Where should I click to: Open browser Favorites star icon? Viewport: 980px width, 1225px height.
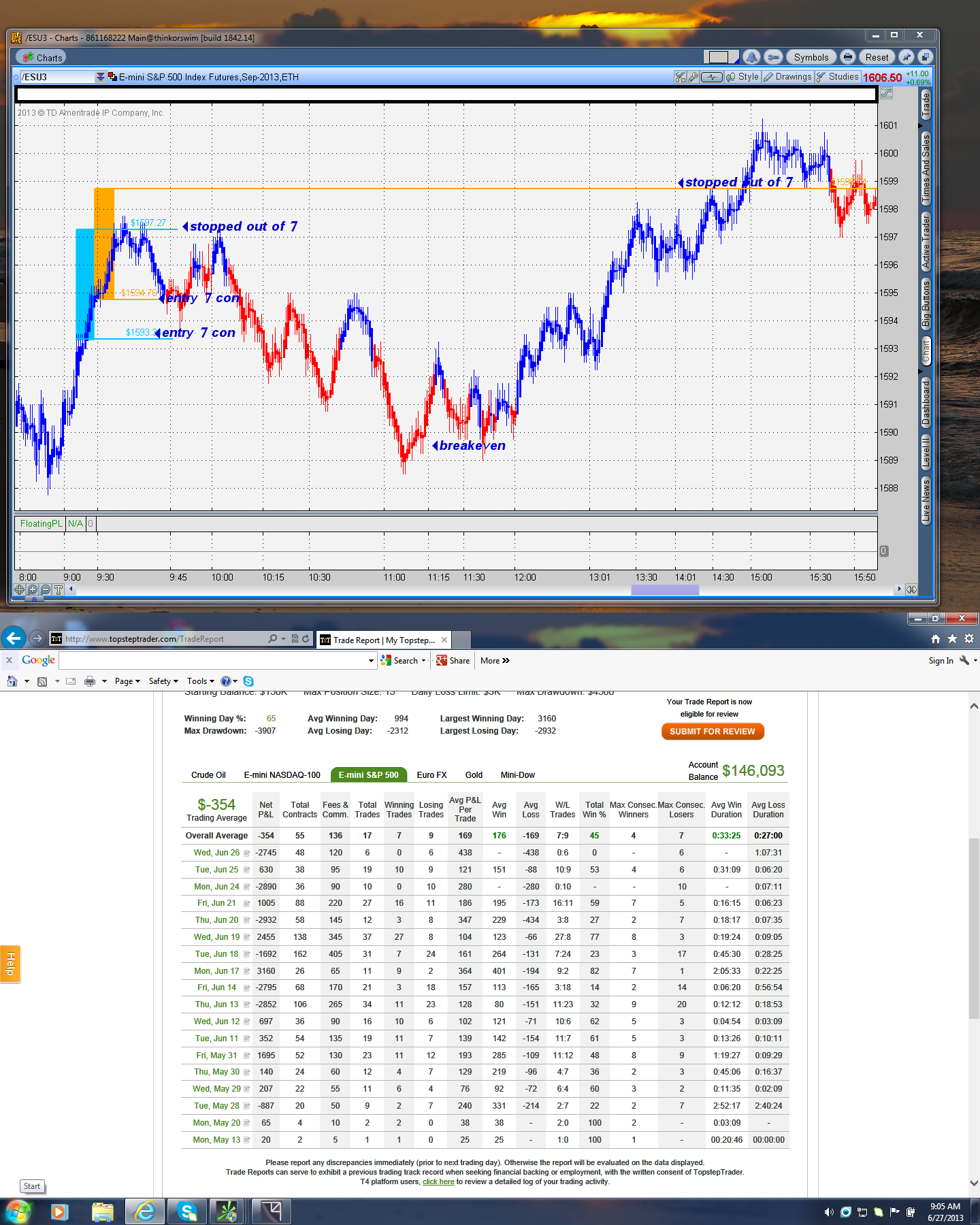pos(952,638)
